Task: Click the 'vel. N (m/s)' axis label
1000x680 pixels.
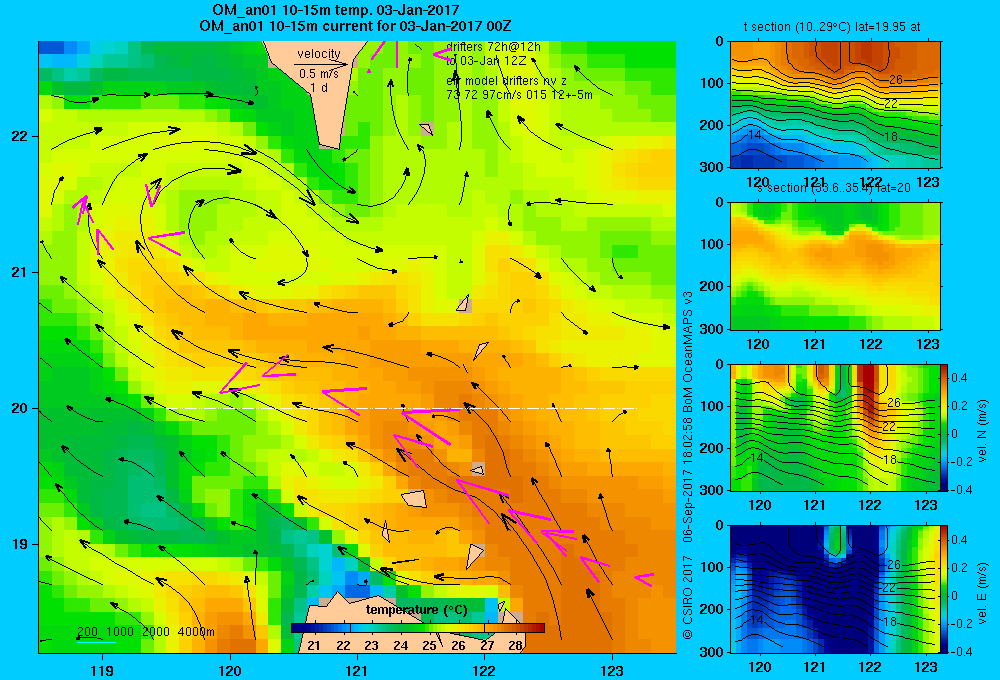Action: pos(983,431)
